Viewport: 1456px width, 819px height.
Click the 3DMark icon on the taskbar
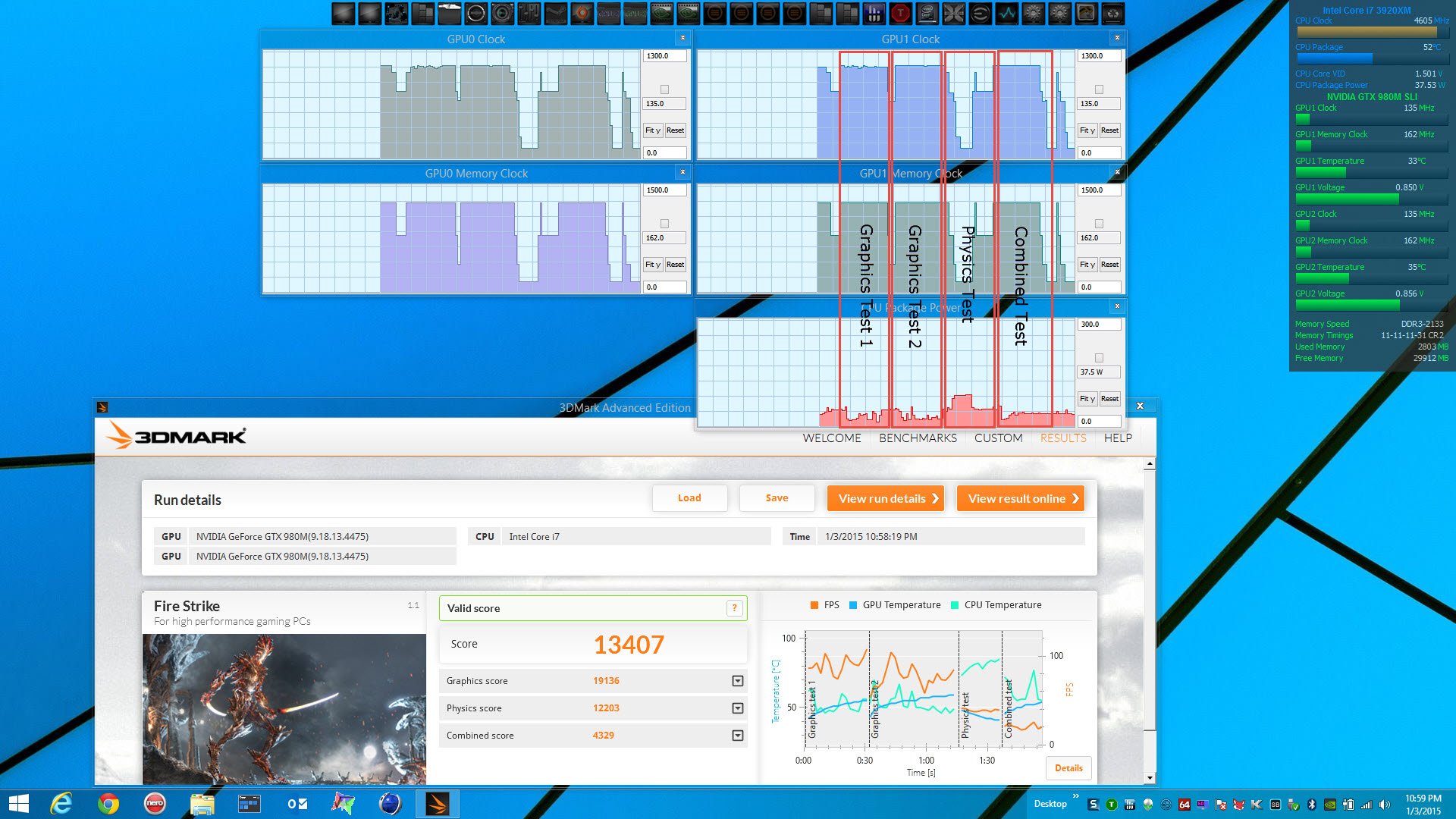click(x=437, y=804)
